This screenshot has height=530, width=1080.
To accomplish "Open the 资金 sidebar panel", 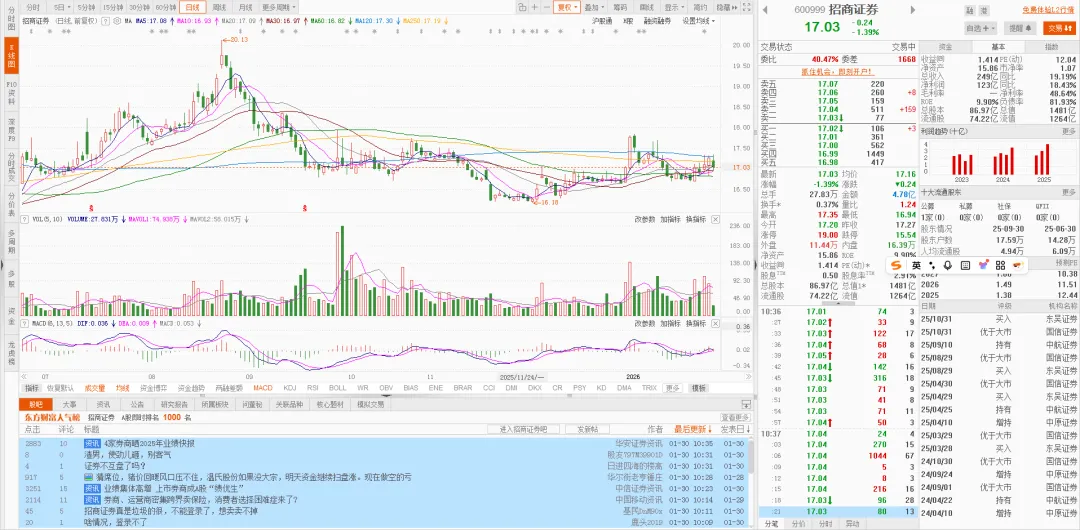I will tap(11, 316).
